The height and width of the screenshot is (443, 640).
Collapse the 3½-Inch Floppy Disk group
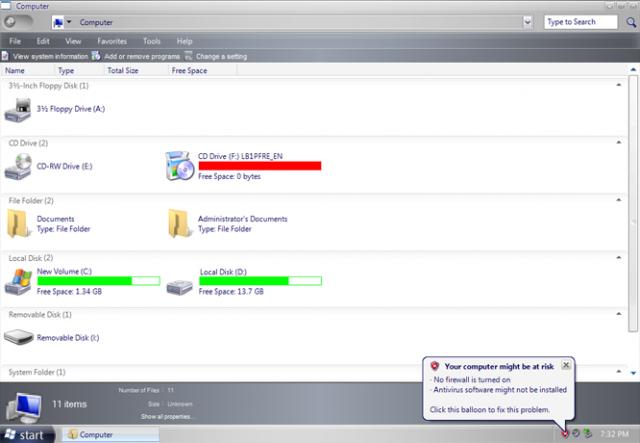point(619,85)
